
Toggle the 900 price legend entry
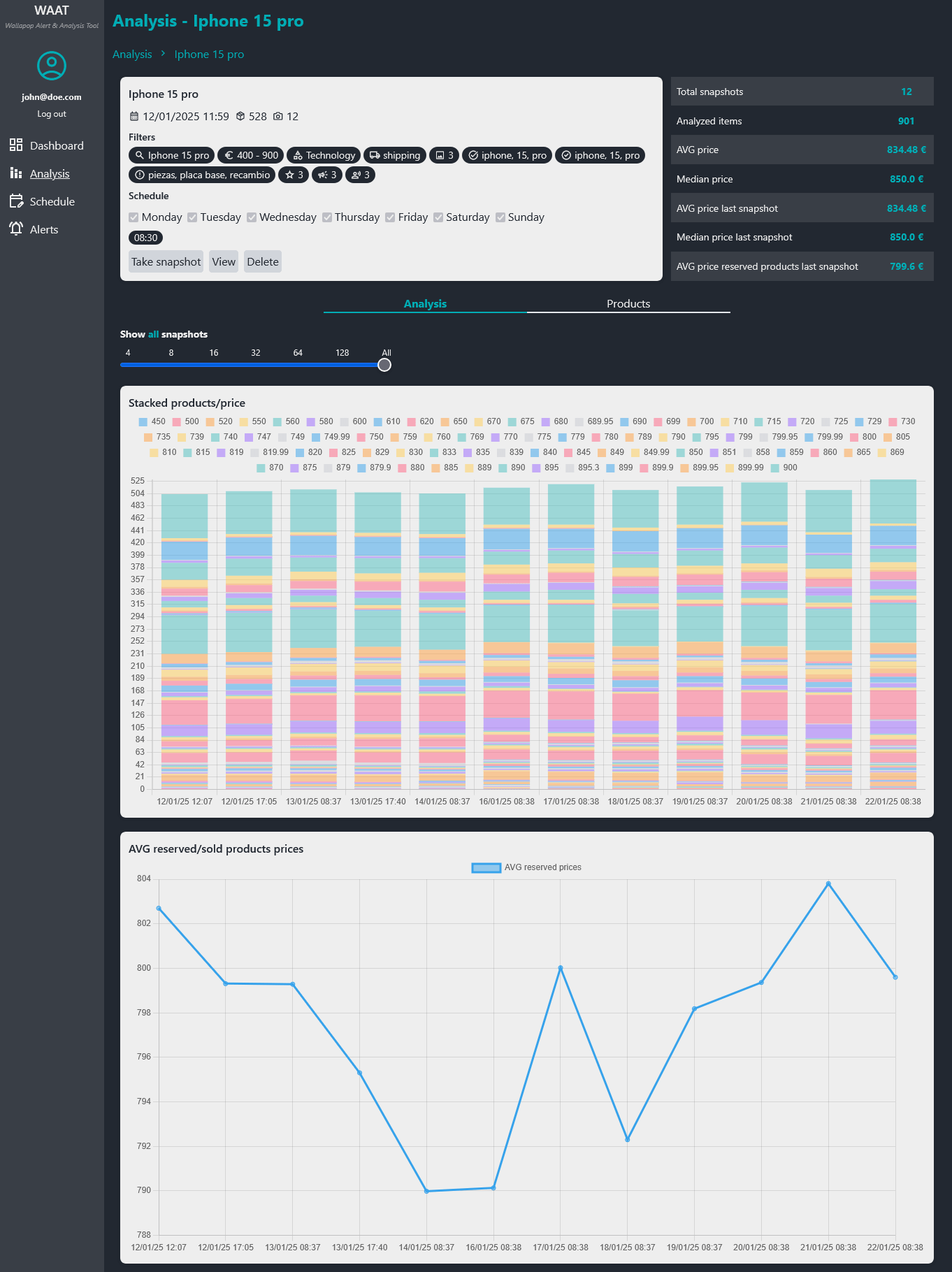pyautogui.click(x=784, y=468)
